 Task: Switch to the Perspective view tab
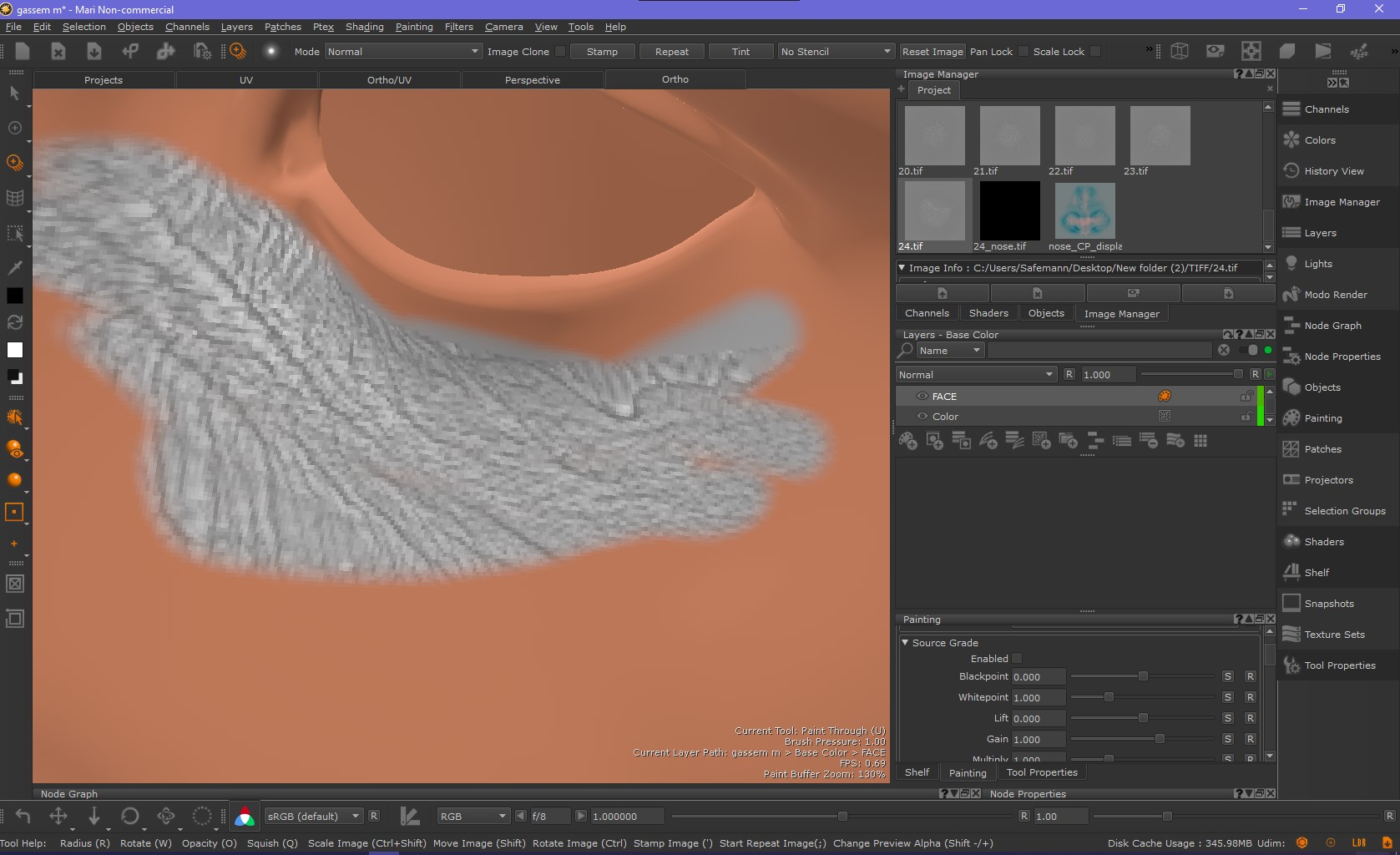(x=533, y=80)
